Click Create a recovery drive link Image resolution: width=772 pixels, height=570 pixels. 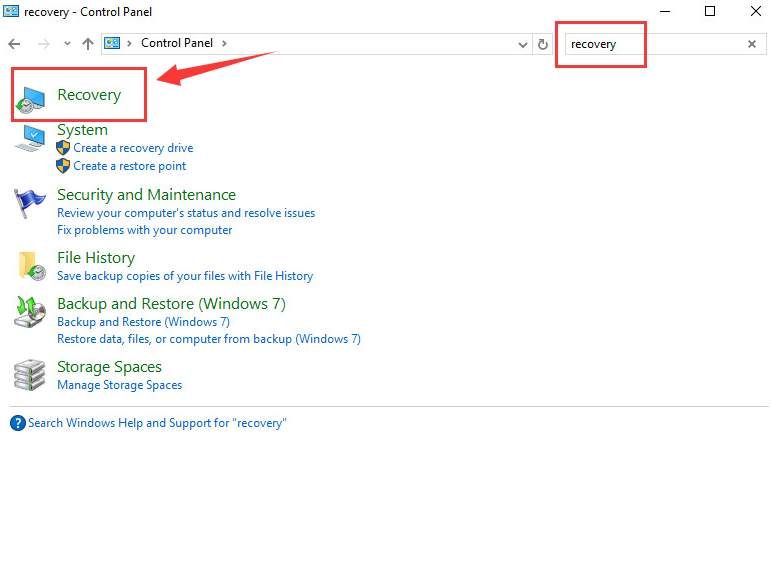pos(133,148)
